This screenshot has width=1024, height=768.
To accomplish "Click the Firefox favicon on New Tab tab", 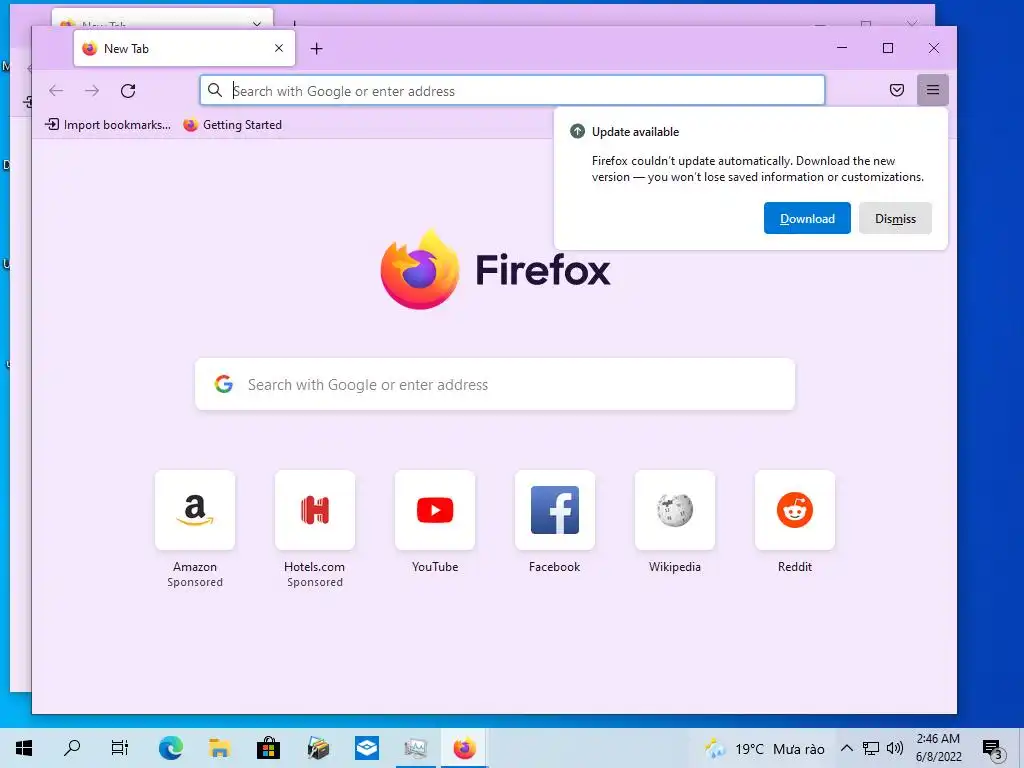I will click(90, 48).
